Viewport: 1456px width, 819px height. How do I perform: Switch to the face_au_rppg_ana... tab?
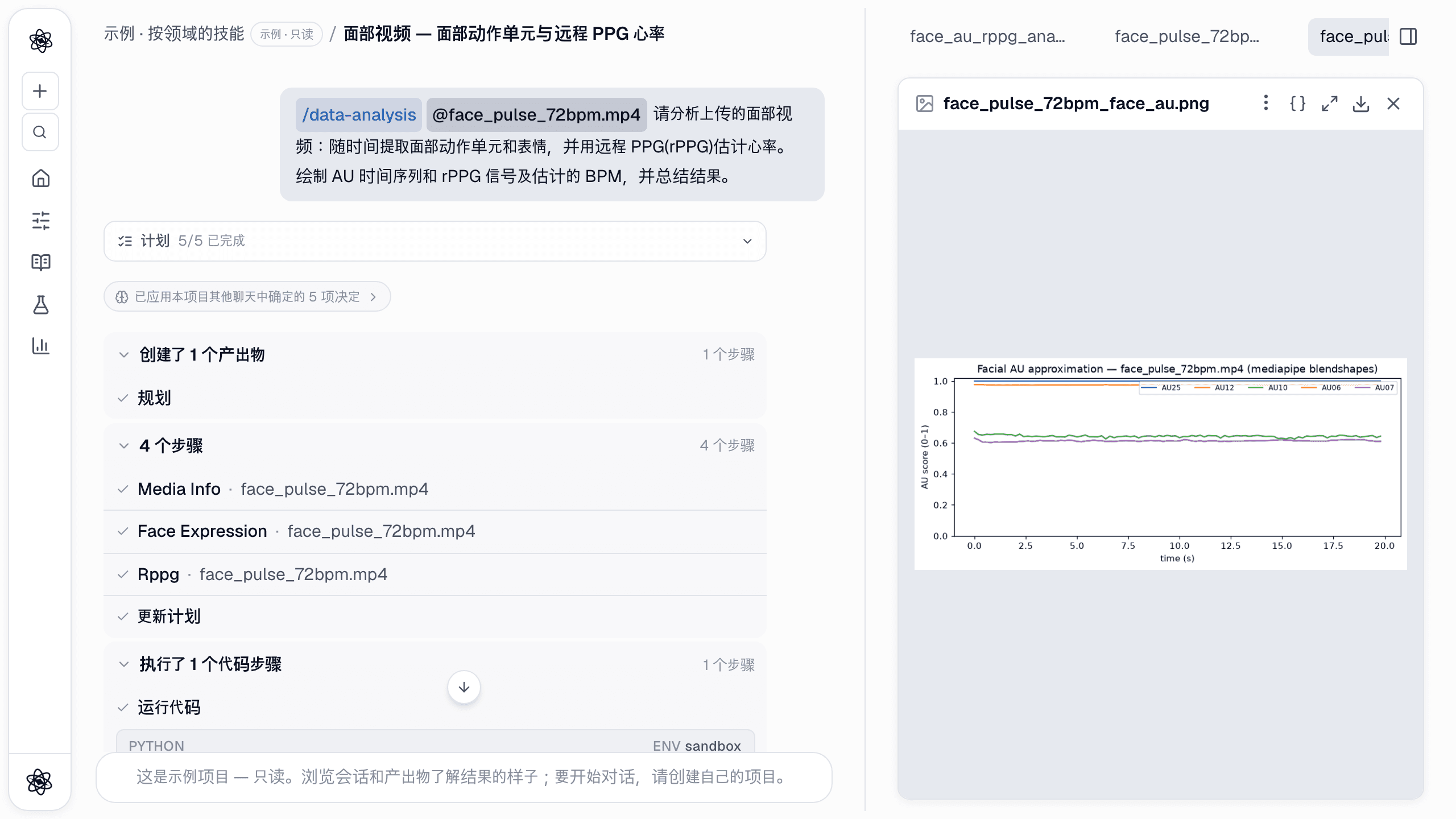click(x=988, y=36)
